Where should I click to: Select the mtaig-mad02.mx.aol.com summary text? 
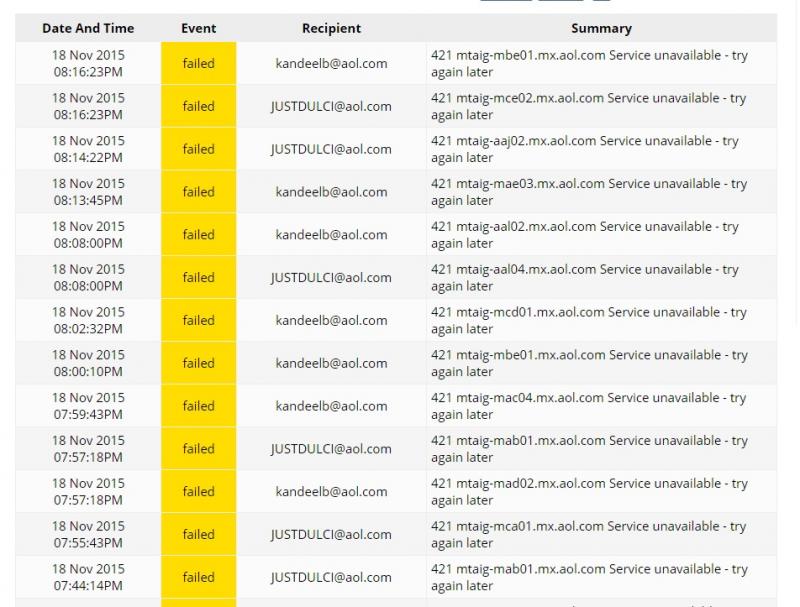tap(588, 491)
